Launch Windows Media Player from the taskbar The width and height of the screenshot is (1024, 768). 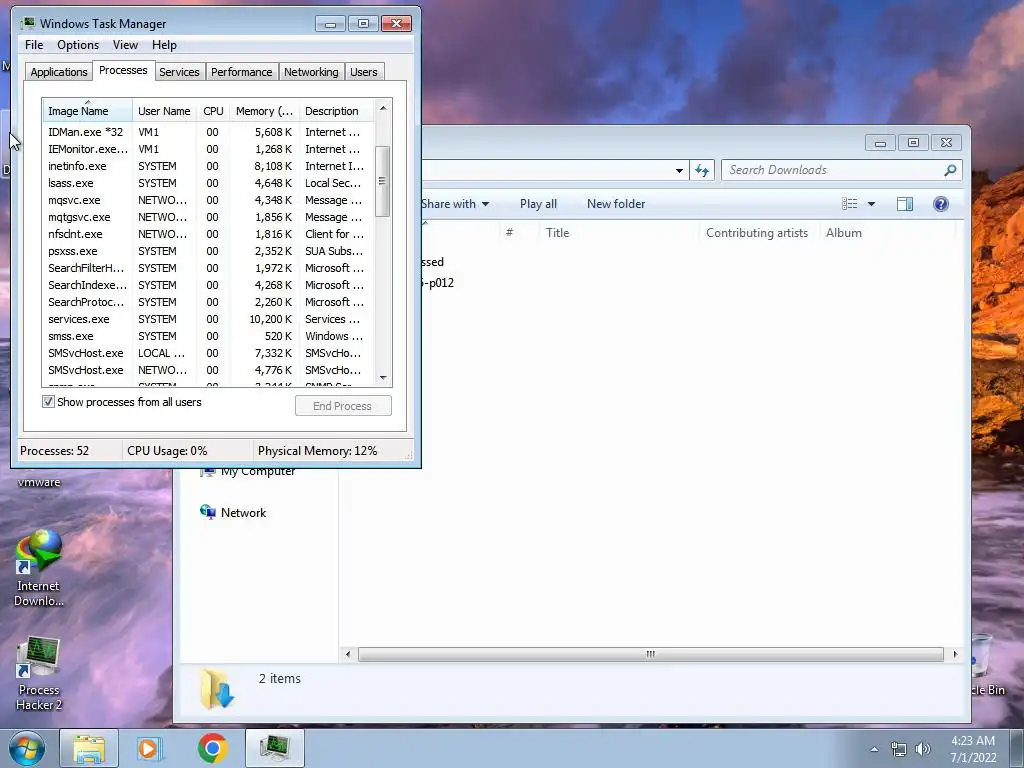[x=150, y=748]
